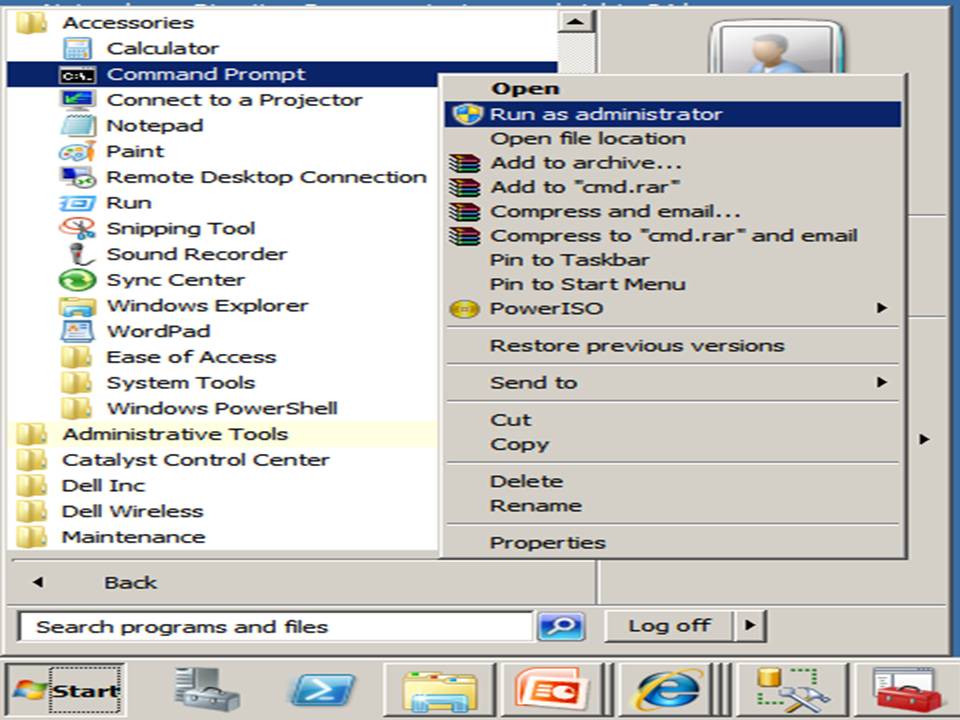960x720 pixels.
Task: Launch Windows PowerShell from the taskbar
Action: (322, 689)
